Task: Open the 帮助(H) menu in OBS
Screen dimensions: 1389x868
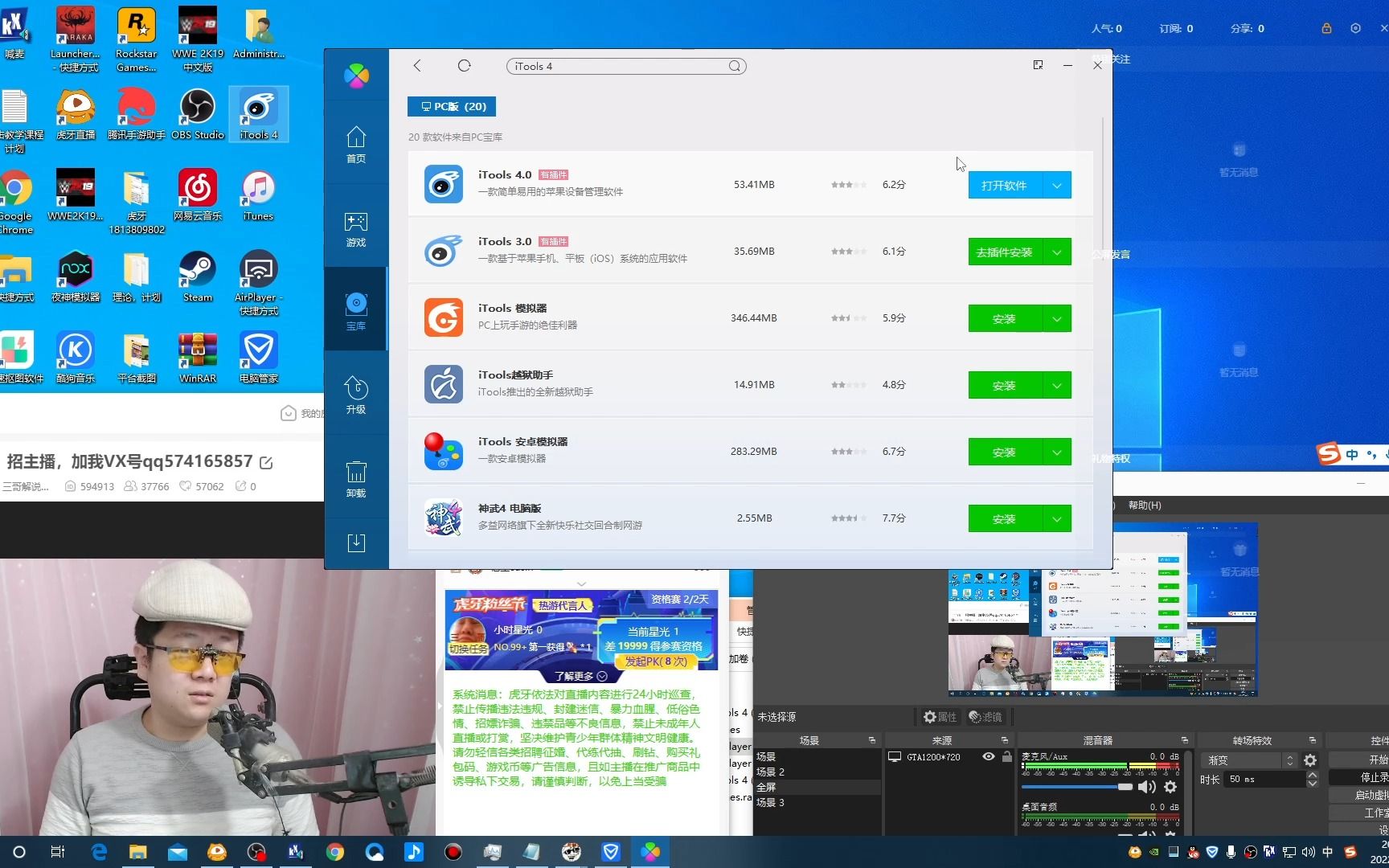Action: (x=1145, y=505)
